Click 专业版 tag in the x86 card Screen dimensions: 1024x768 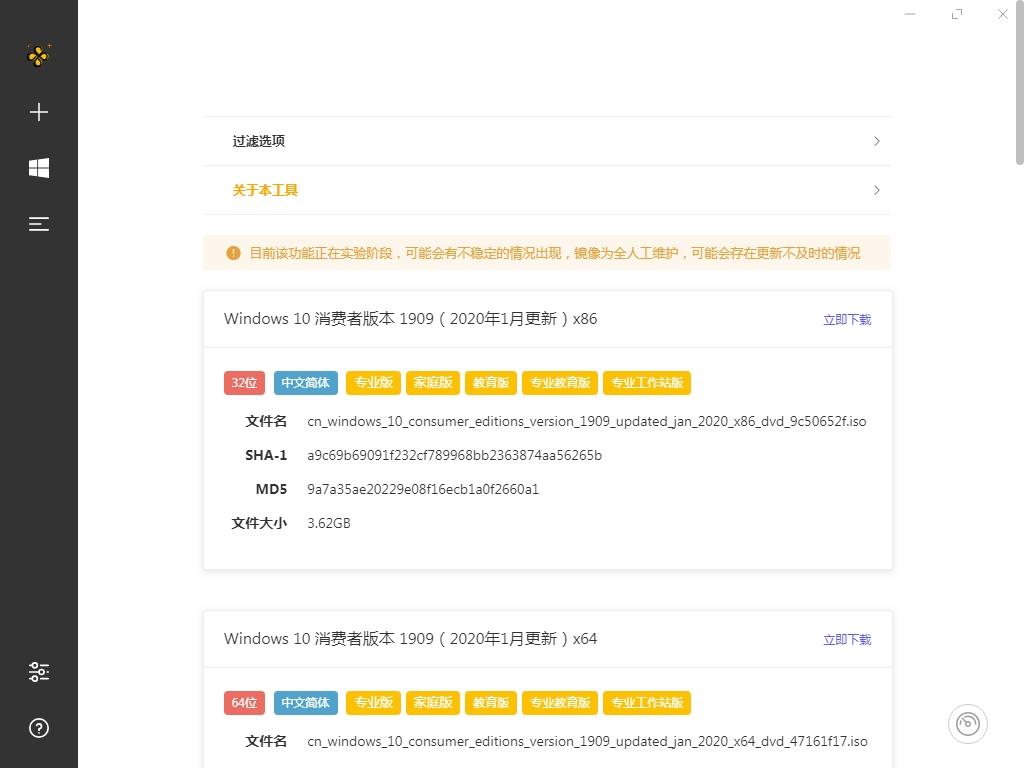[x=373, y=383]
